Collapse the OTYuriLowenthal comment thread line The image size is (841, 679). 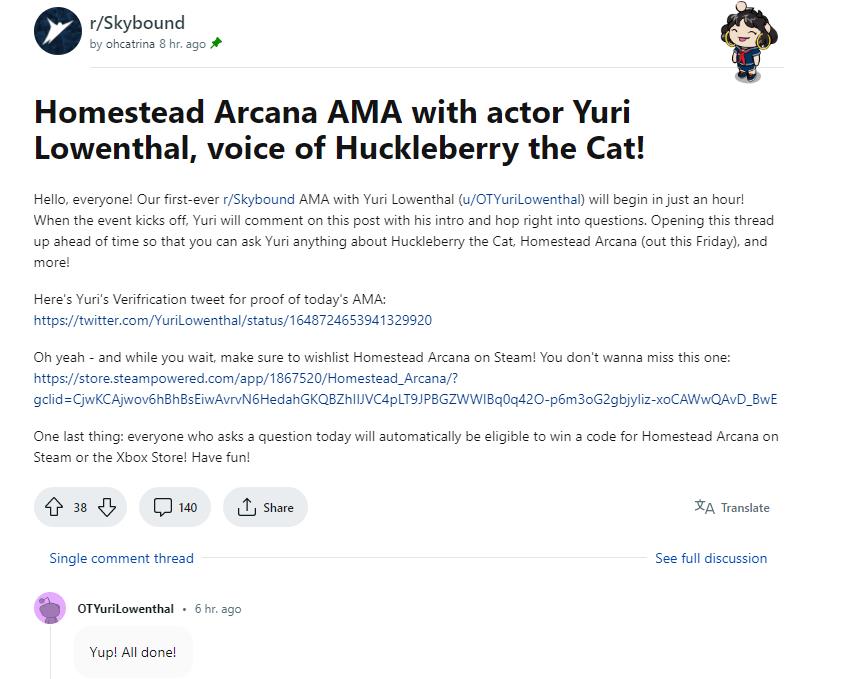pyautogui.click(x=51, y=652)
